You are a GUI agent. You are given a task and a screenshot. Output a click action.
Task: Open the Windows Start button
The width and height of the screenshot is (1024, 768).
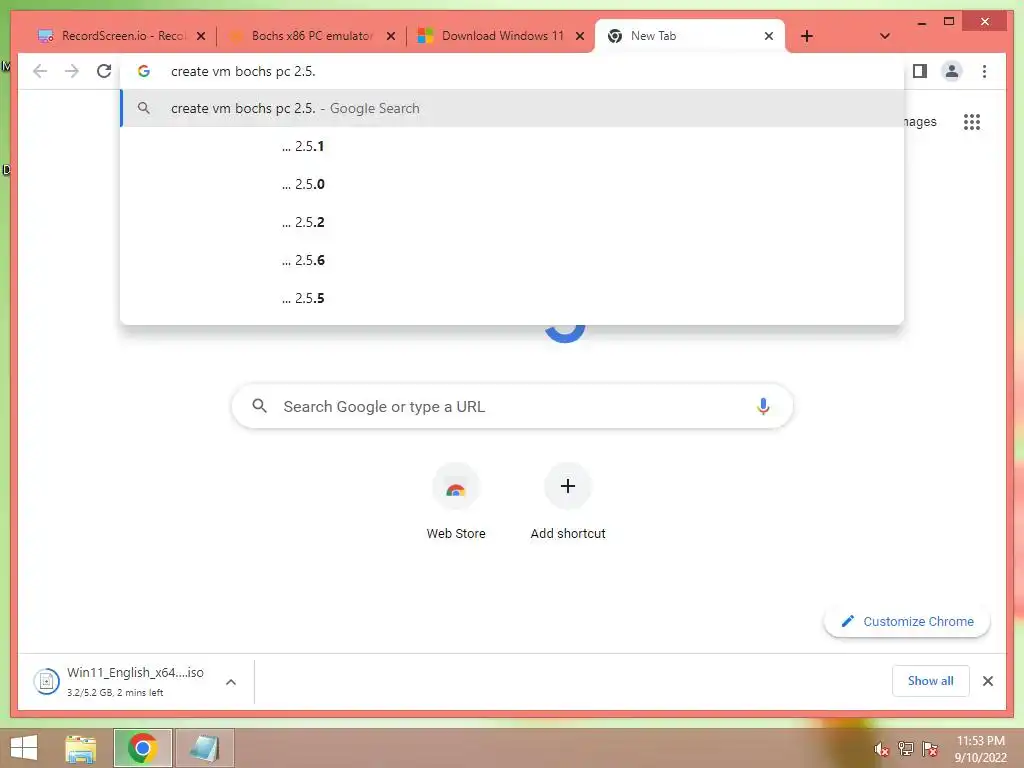point(24,748)
